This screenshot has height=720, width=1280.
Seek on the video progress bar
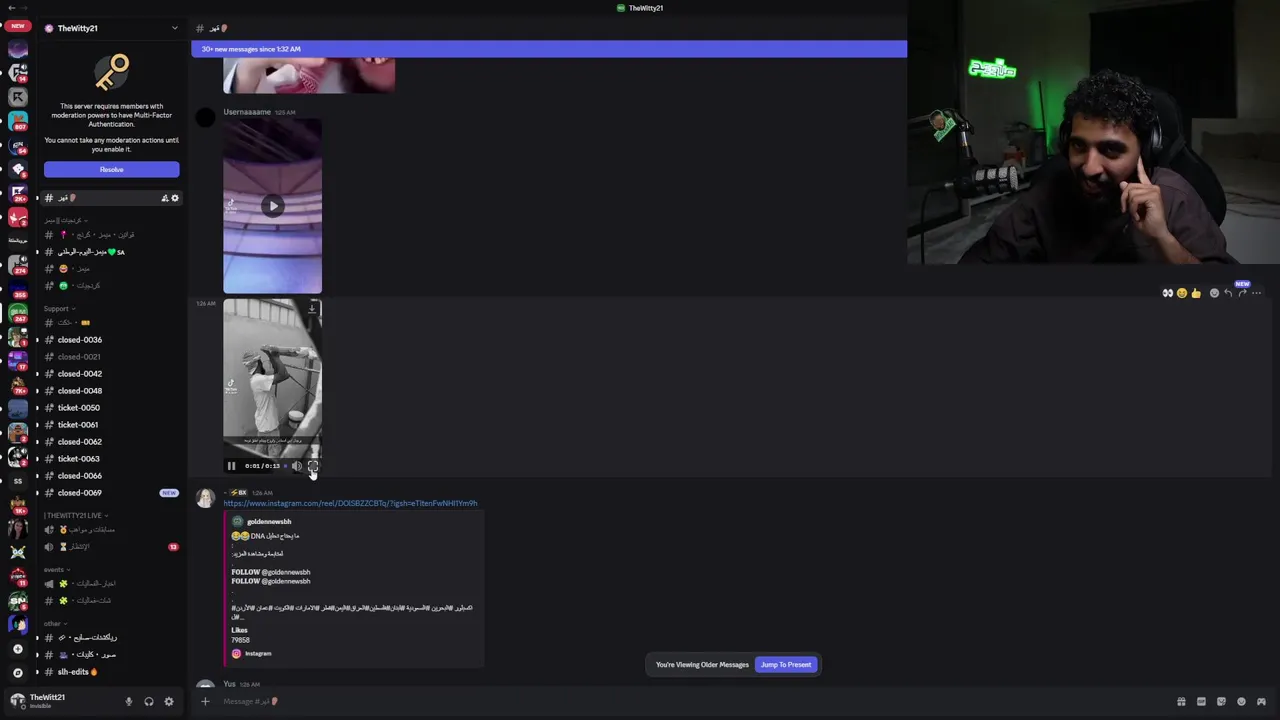[286, 466]
